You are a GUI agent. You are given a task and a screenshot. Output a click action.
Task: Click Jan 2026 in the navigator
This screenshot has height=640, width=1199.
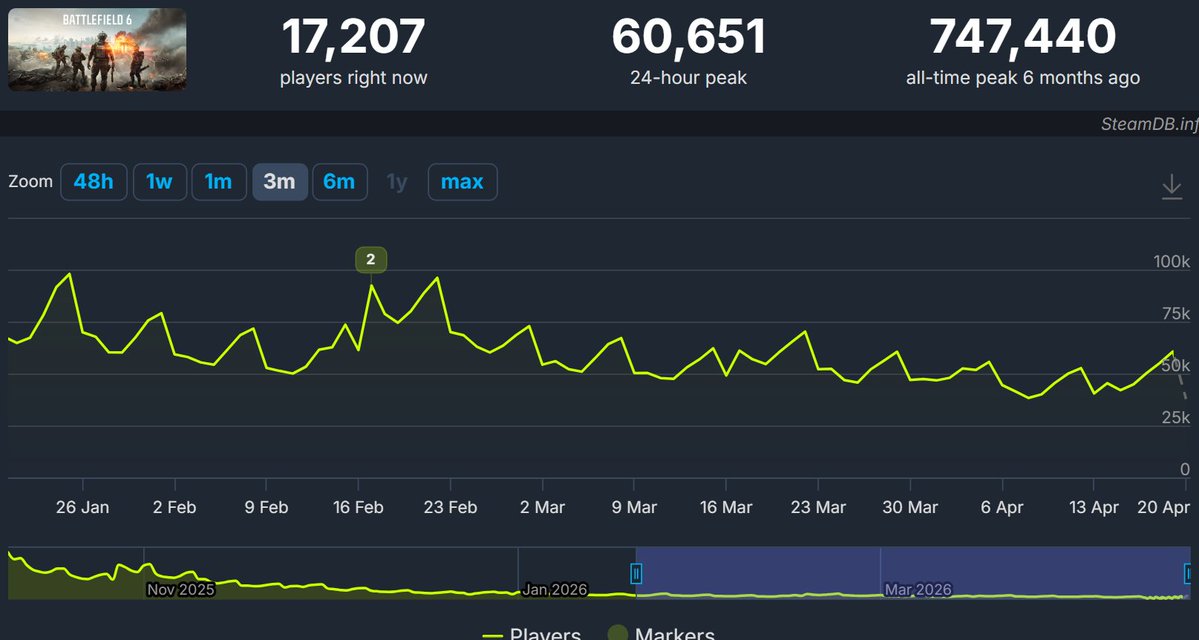click(x=554, y=590)
